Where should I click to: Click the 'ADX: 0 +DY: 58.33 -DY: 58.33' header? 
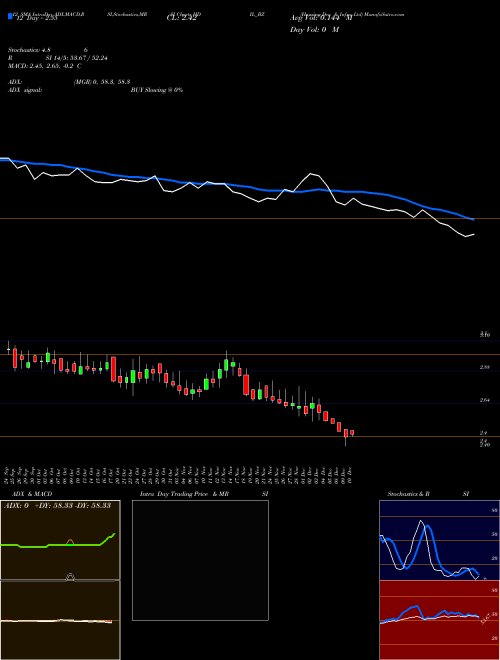click(x=57, y=506)
